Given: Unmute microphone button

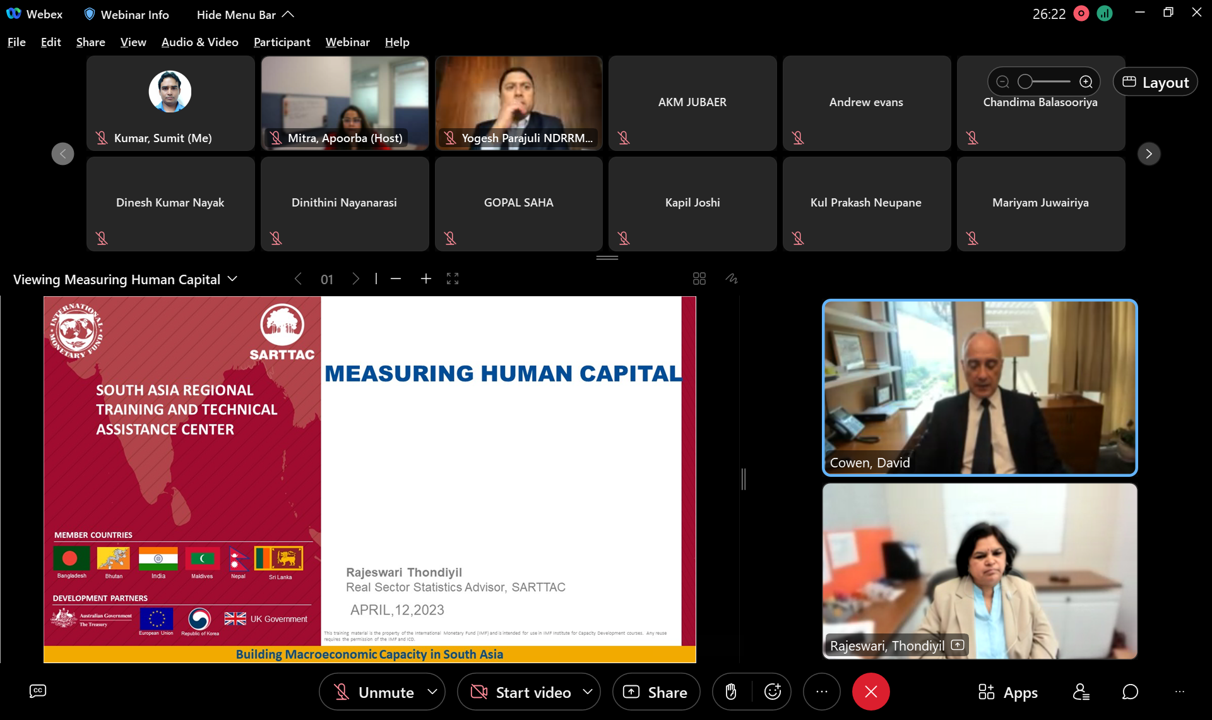Looking at the screenshot, I should coord(373,692).
